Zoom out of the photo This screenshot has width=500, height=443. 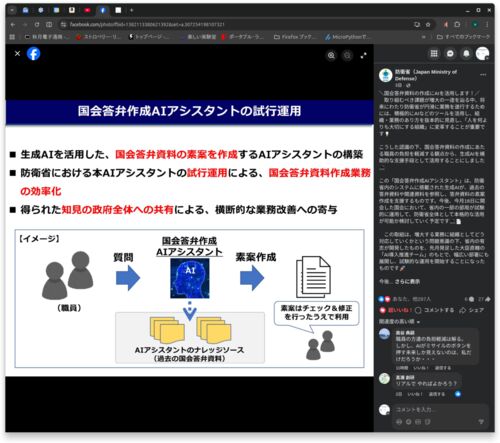click(347, 56)
